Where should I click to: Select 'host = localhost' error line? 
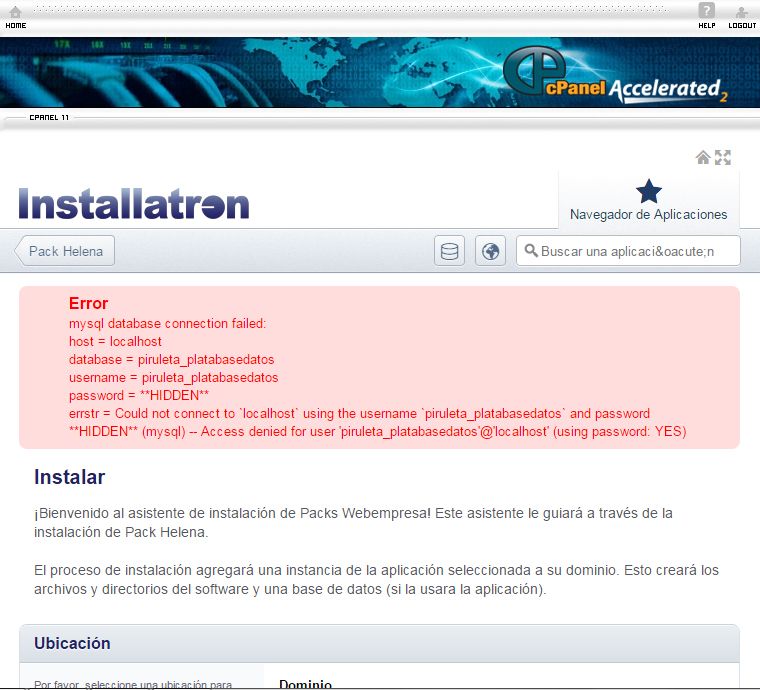[115, 341]
